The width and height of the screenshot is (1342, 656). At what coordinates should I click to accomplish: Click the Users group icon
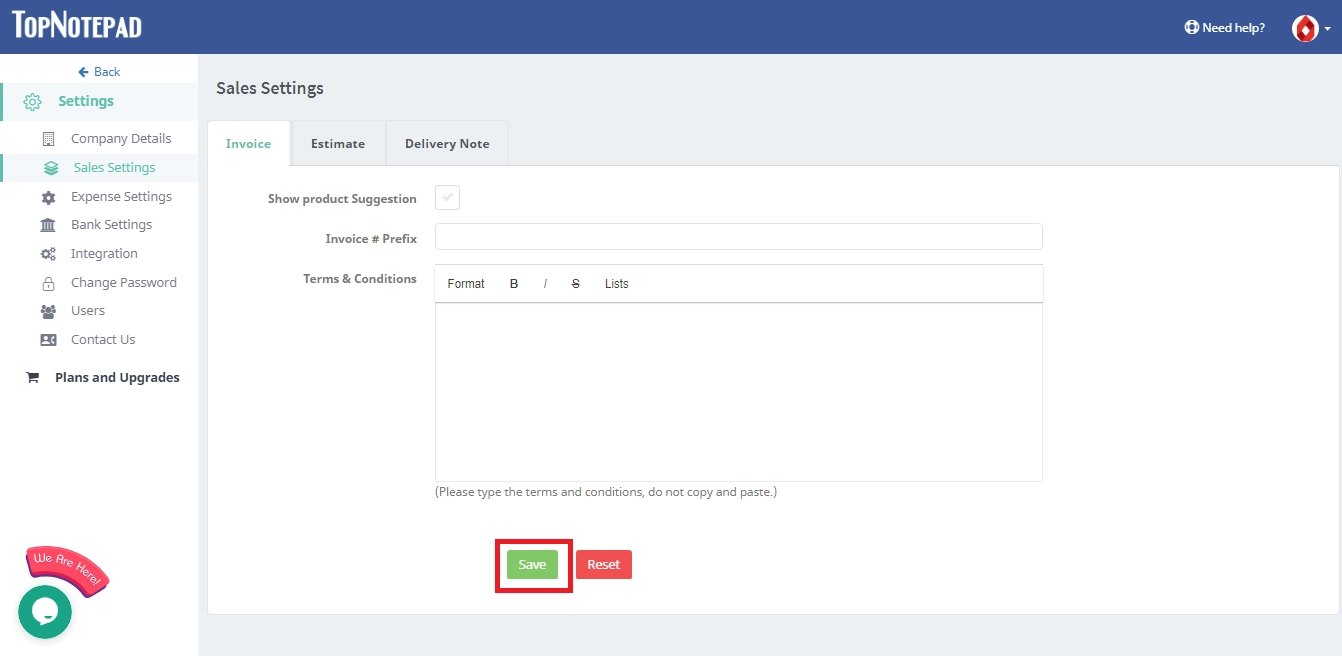[x=48, y=311]
